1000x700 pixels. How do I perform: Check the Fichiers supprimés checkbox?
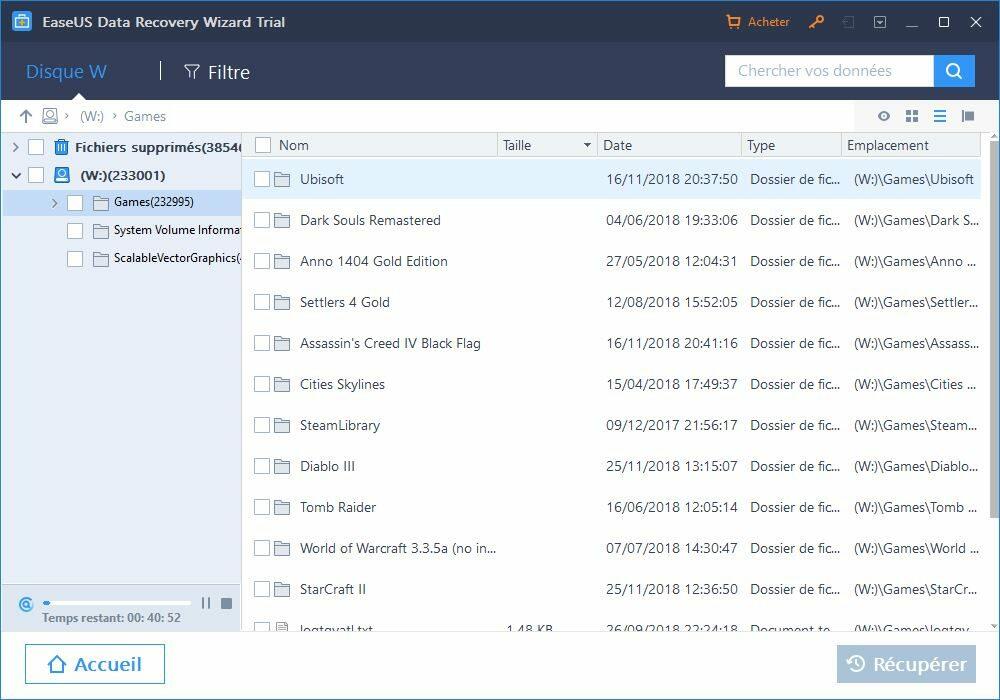pos(36,147)
